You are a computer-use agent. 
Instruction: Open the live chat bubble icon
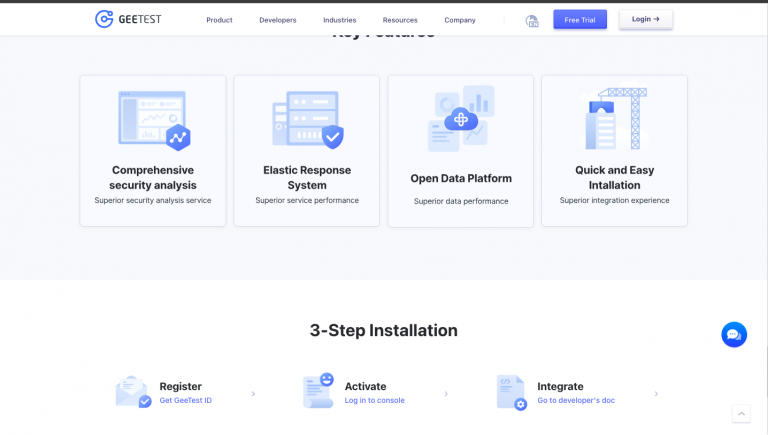[733, 334]
